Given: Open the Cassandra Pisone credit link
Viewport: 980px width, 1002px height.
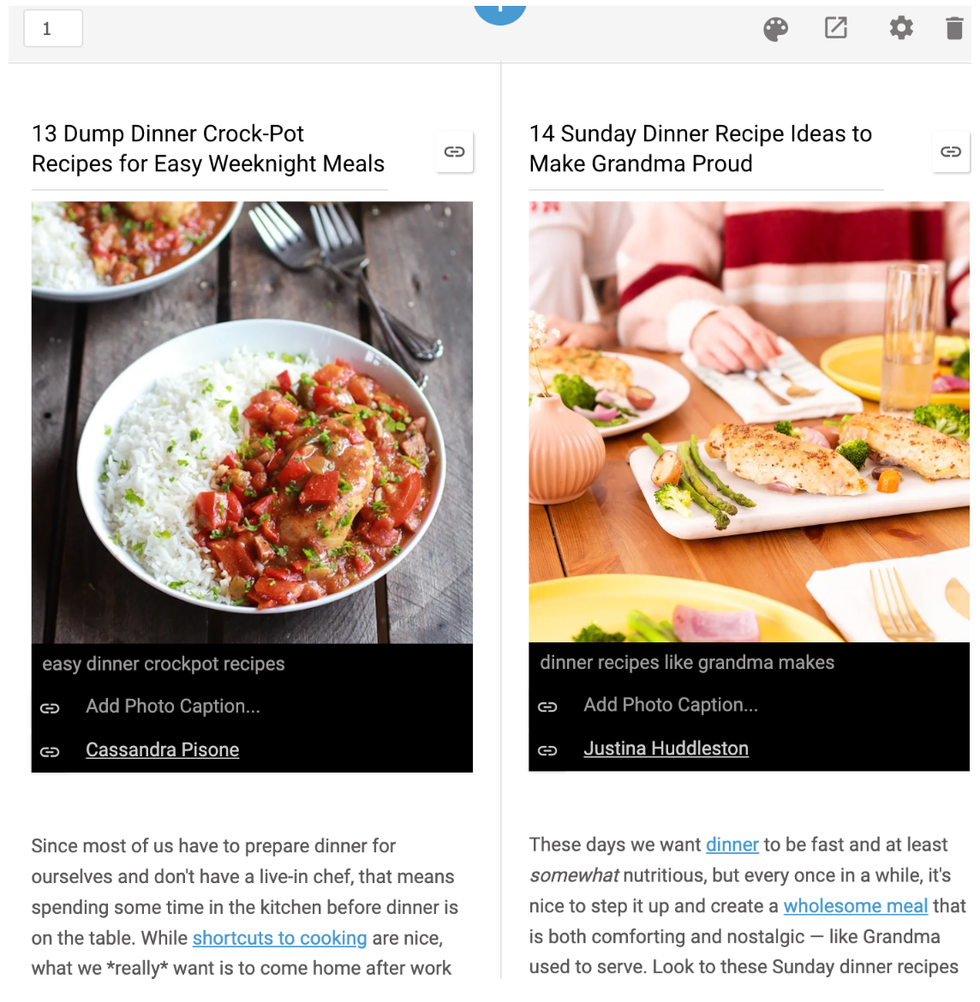Looking at the screenshot, I should click(x=162, y=750).
